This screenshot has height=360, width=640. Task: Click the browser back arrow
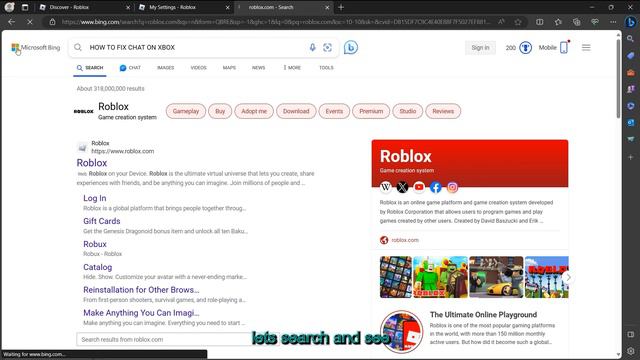(x=11, y=22)
